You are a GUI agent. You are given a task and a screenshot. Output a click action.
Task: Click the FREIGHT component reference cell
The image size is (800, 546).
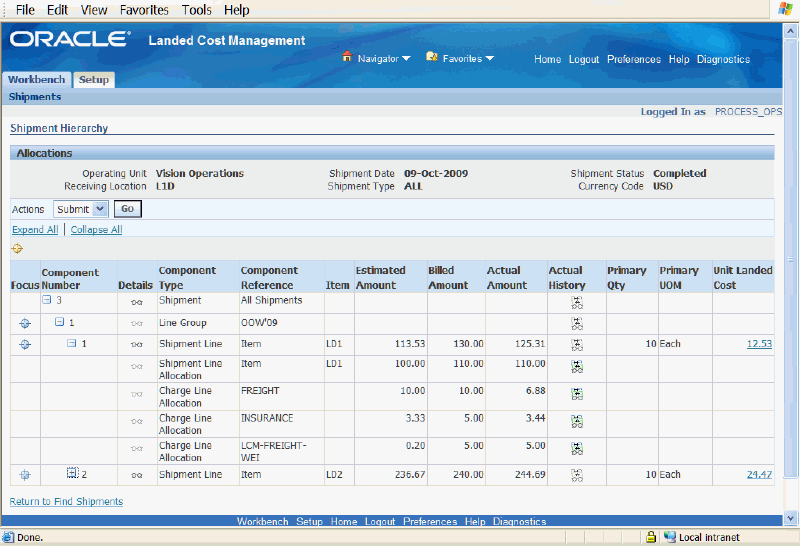click(282, 396)
